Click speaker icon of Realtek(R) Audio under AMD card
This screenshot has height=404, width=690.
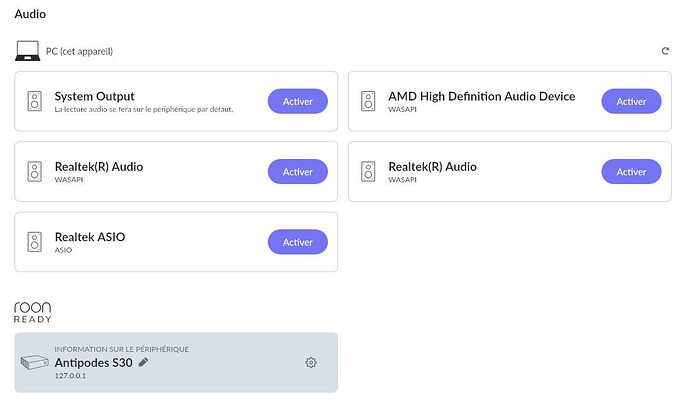click(x=368, y=172)
